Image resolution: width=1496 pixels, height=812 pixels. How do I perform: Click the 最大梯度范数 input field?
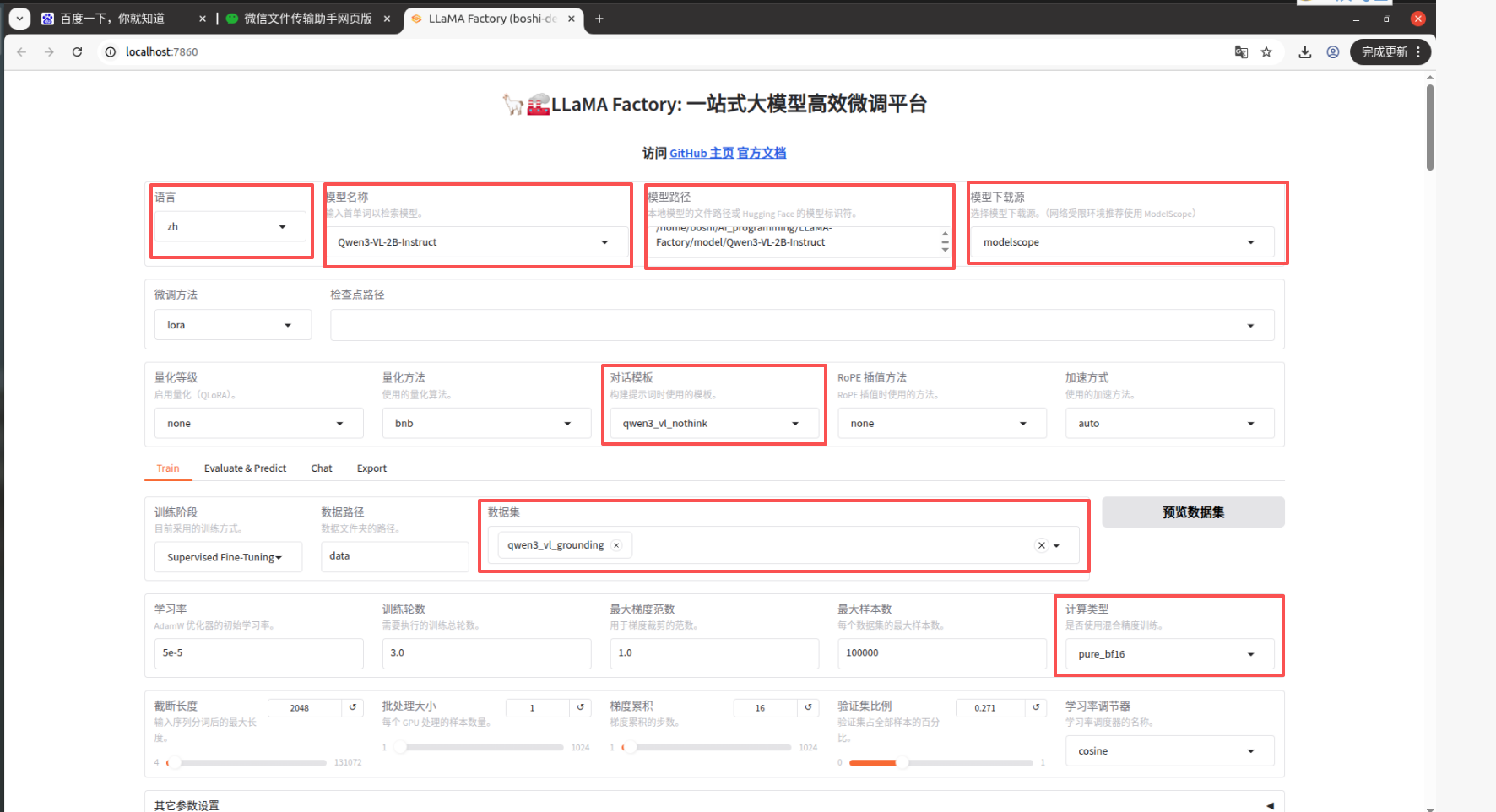click(x=714, y=653)
